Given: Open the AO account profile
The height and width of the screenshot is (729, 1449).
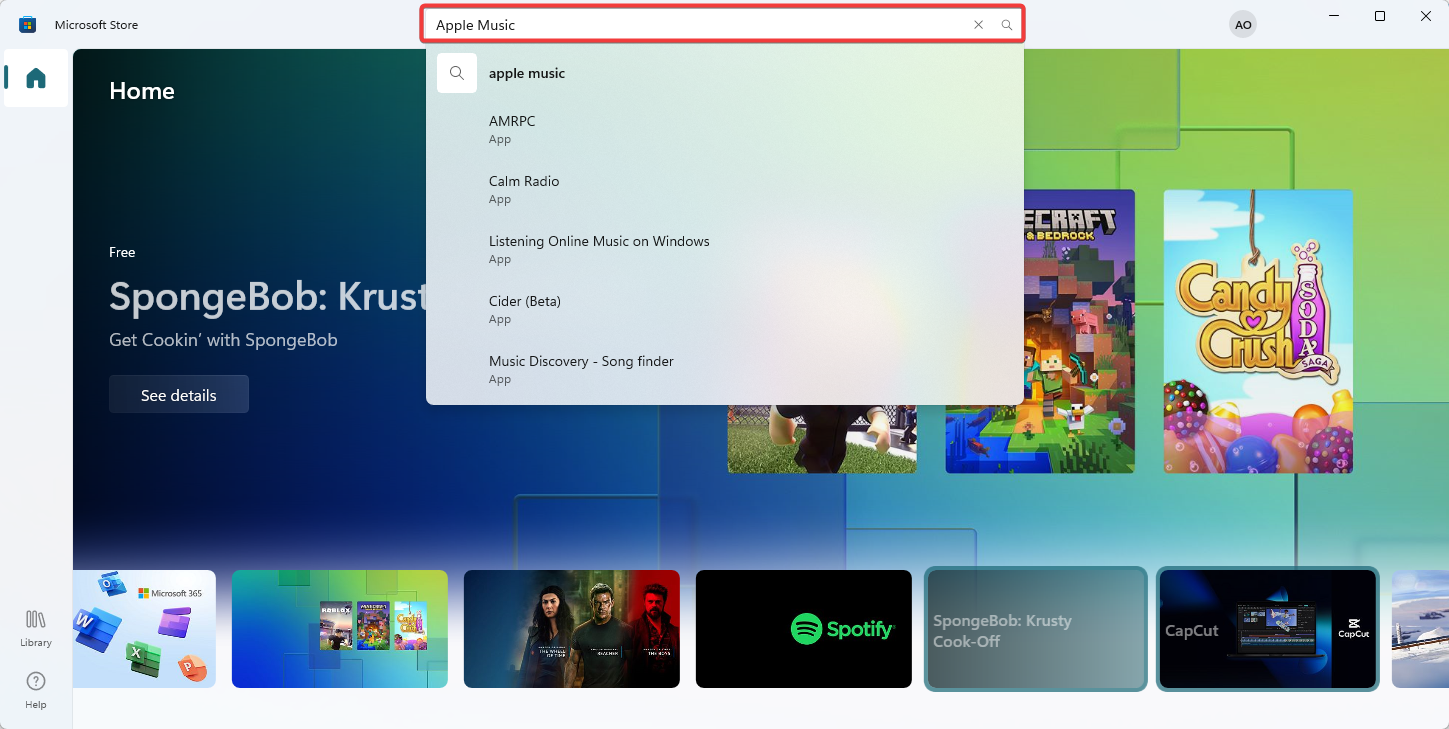Looking at the screenshot, I should tap(1243, 25).
